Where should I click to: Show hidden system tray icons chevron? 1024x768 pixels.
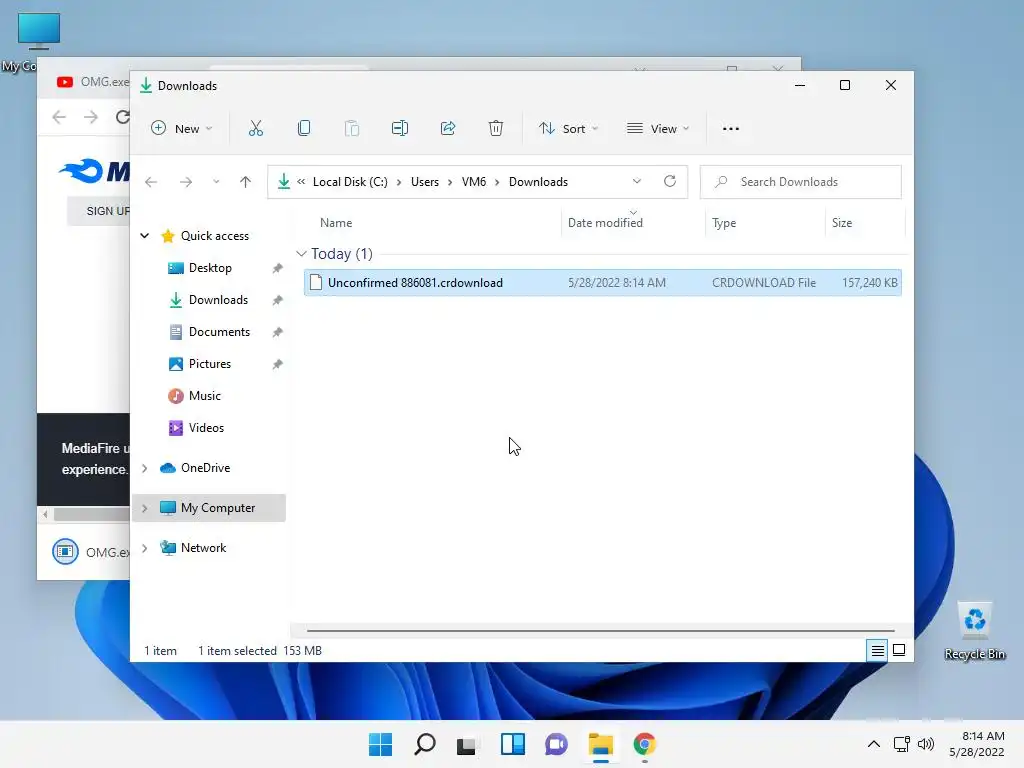874,744
